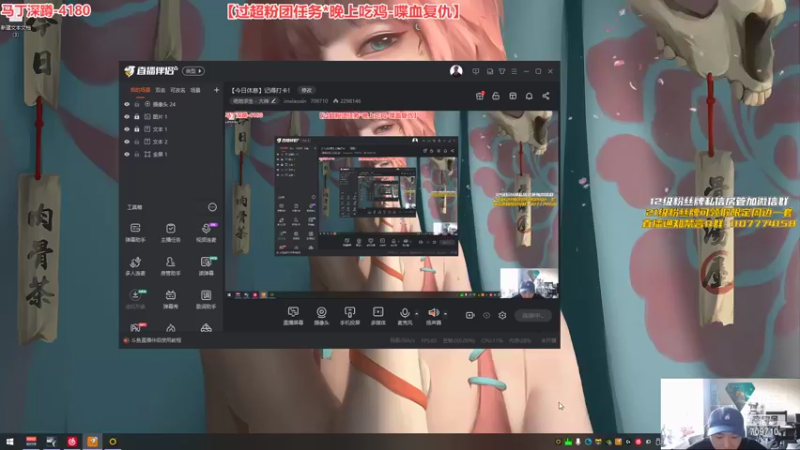
Task: Open the hamburger main menu
Action: pyautogui.click(x=514, y=71)
